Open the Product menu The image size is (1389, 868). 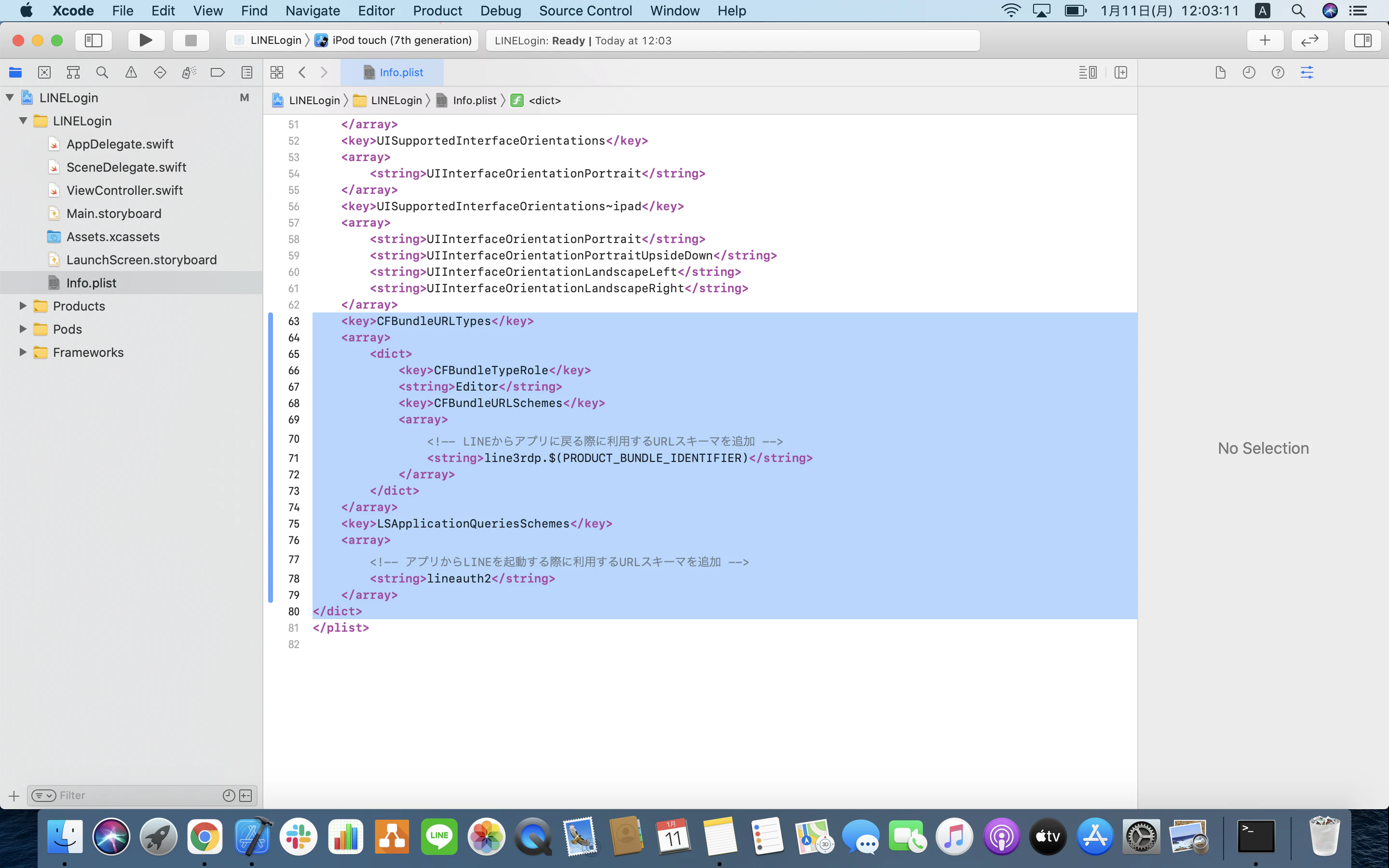437,11
